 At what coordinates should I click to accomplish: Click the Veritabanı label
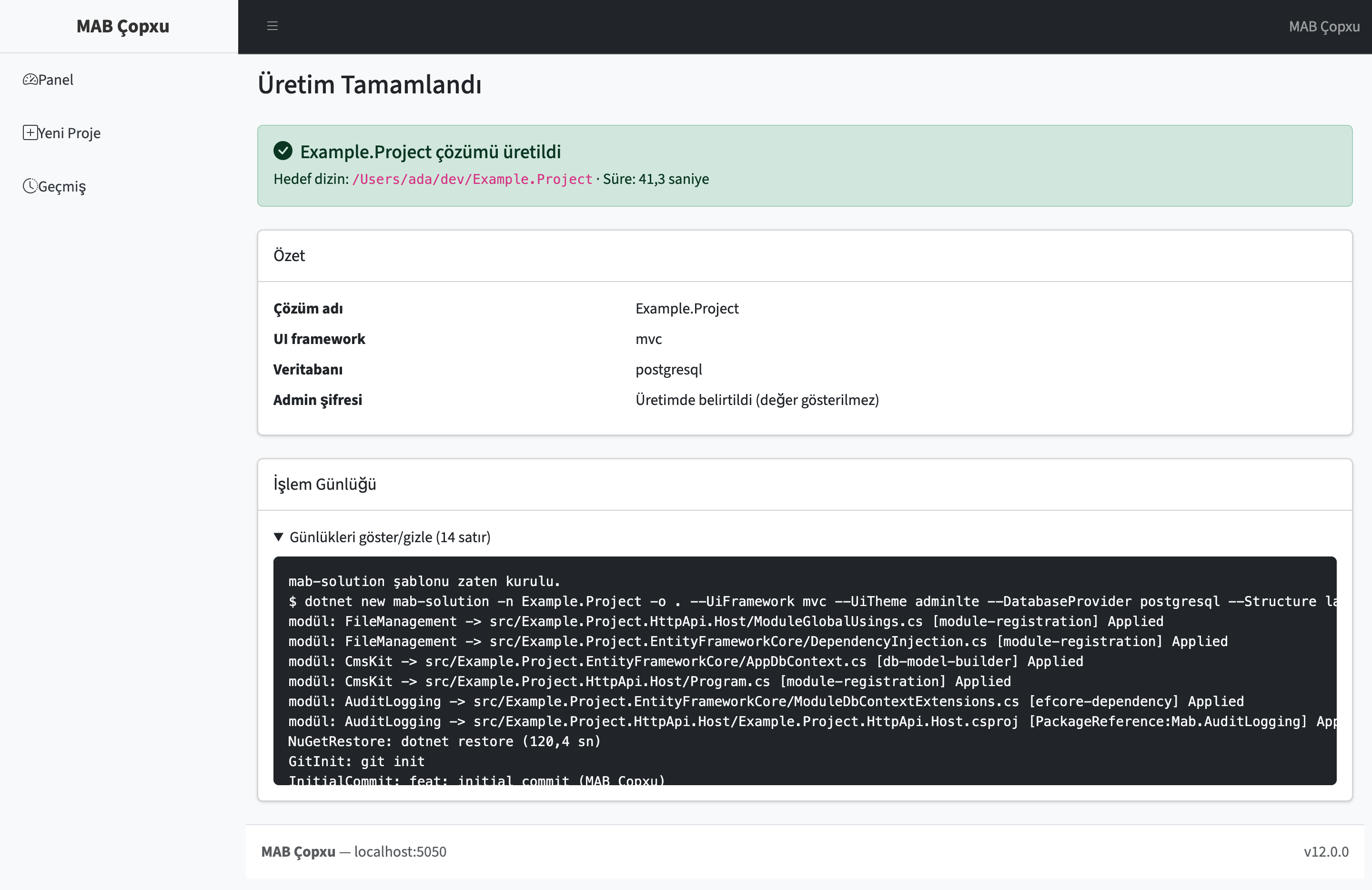coord(308,370)
